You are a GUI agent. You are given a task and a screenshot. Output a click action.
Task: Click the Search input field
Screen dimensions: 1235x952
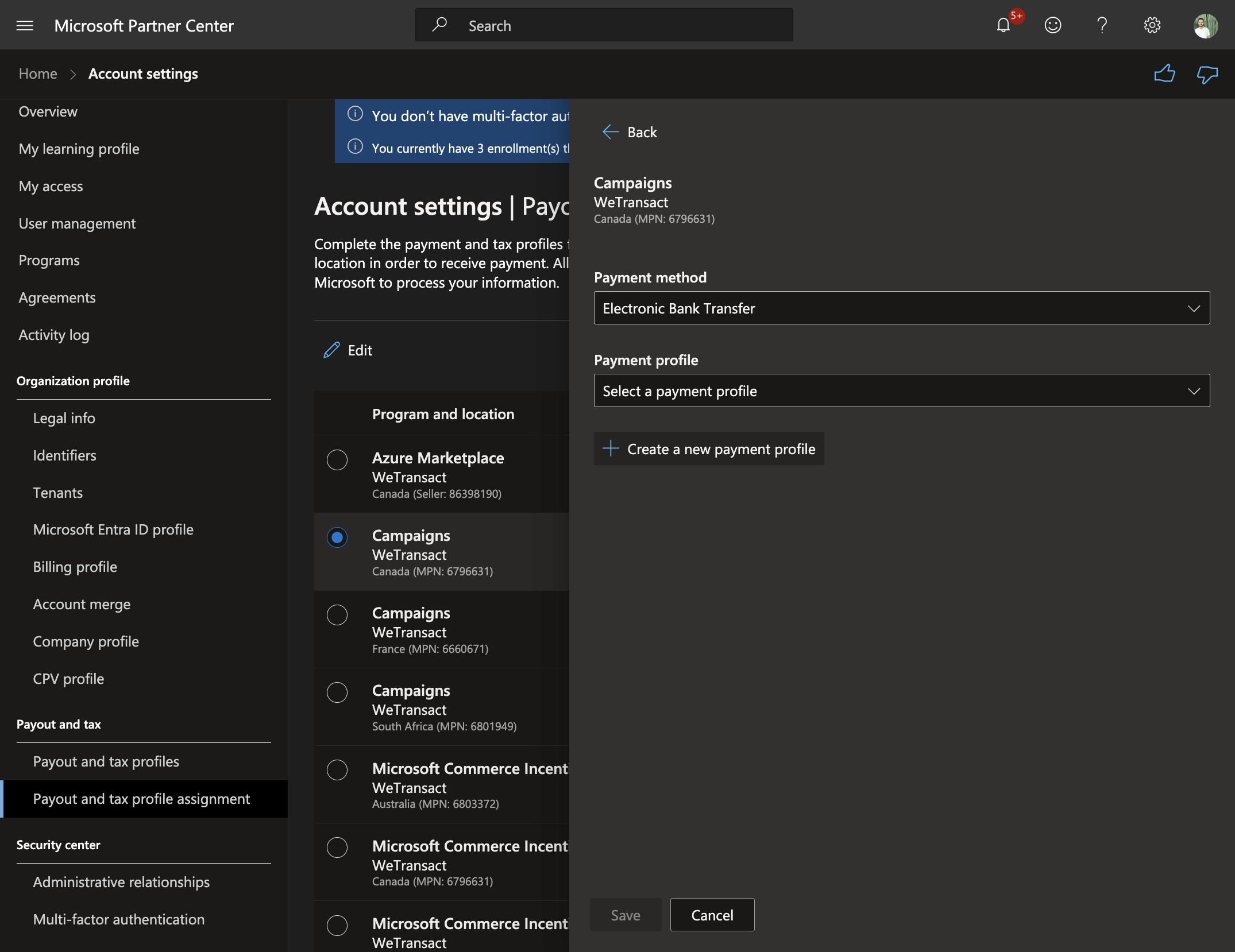(604, 25)
